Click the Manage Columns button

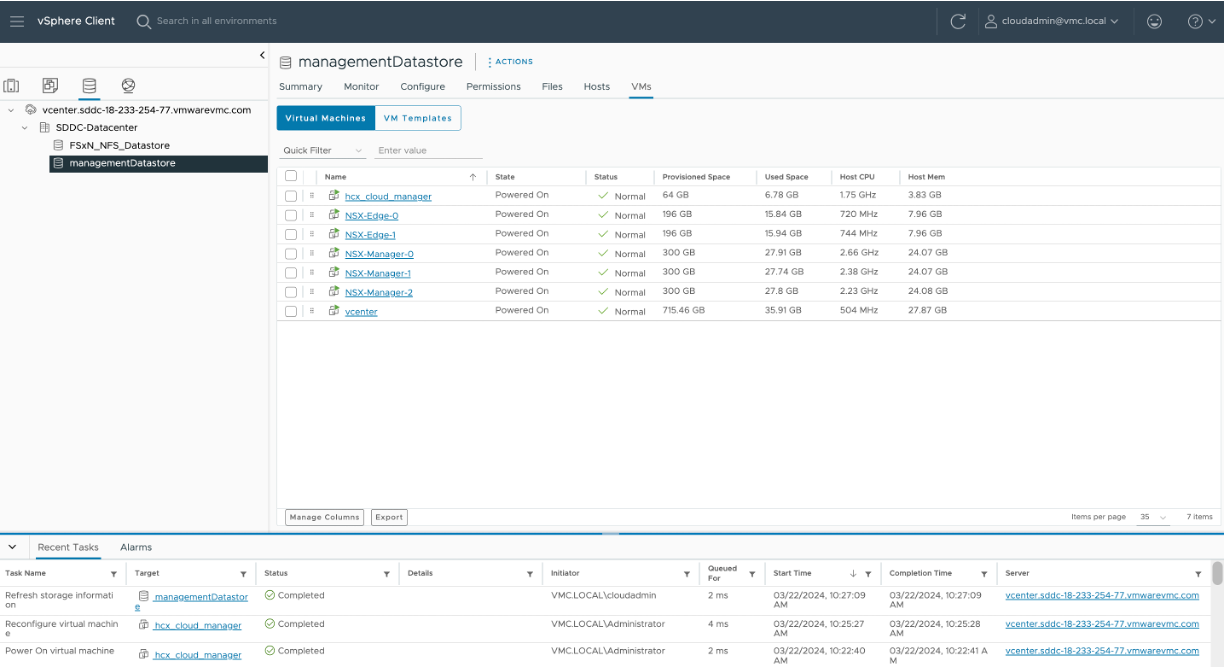pyautogui.click(x=325, y=517)
